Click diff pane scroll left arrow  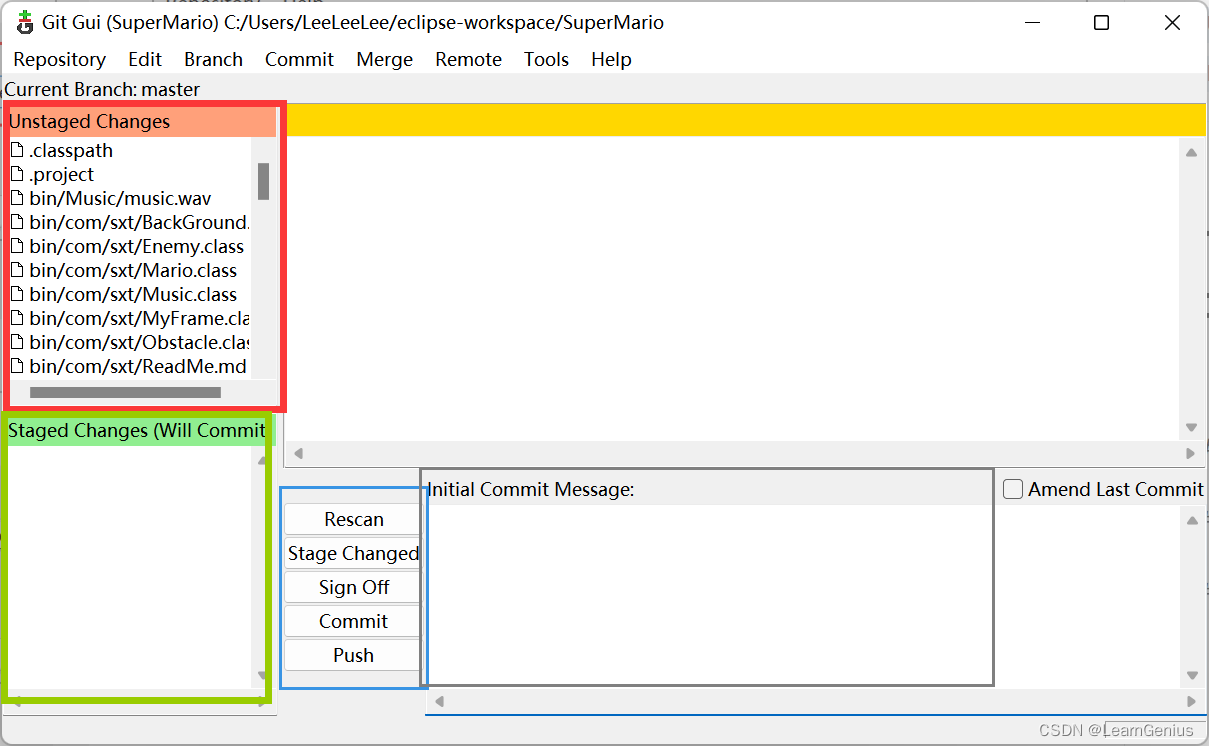pyautogui.click(x=297, y=453)
